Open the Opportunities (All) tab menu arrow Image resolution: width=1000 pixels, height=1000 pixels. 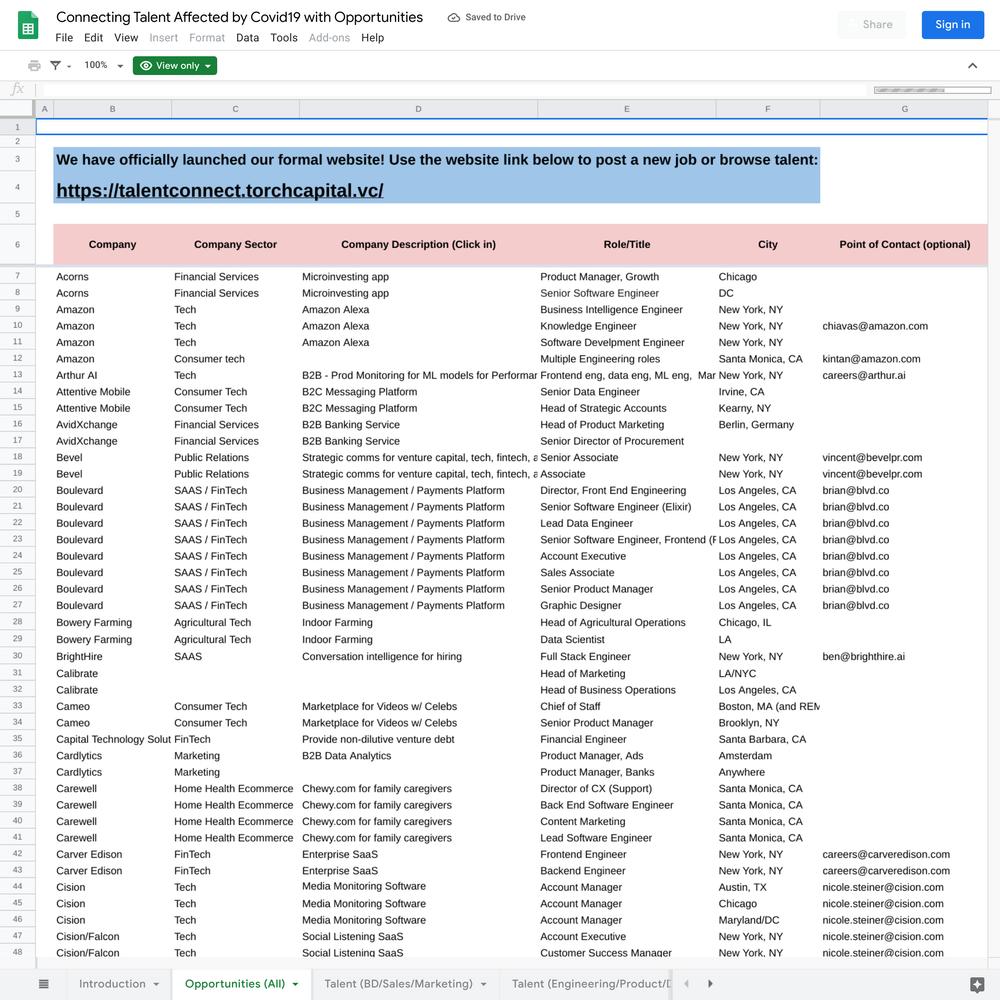[x=295, y=984]
